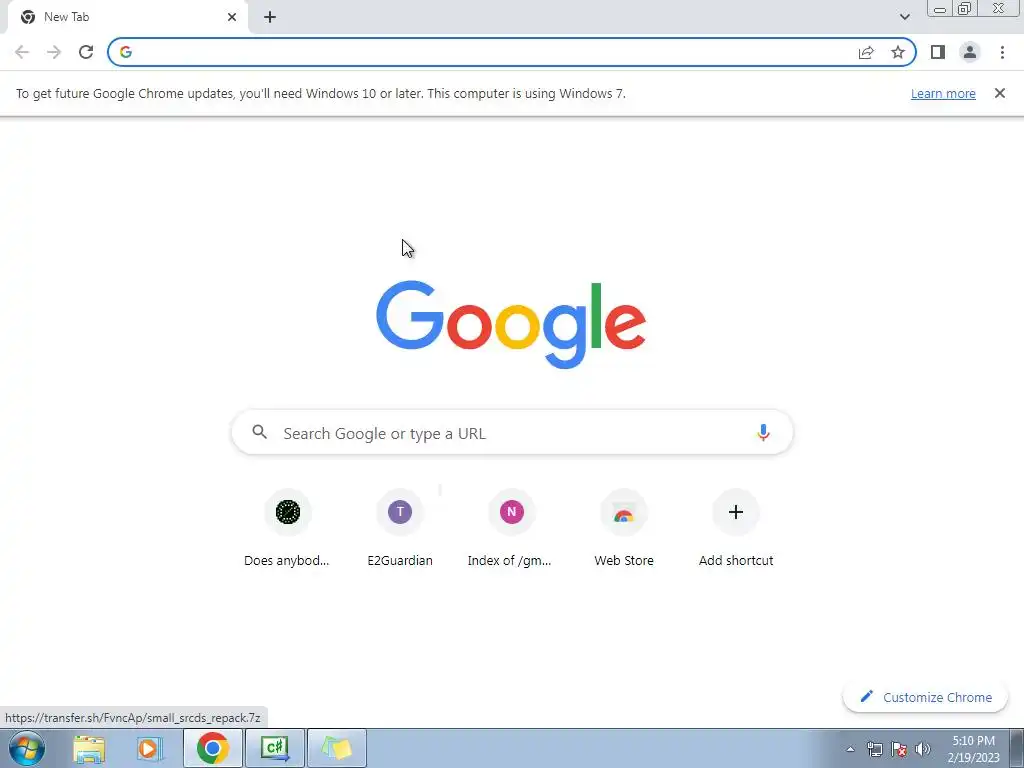Reload the current page
Viewport: 1024px width, 768px height.
86,52
